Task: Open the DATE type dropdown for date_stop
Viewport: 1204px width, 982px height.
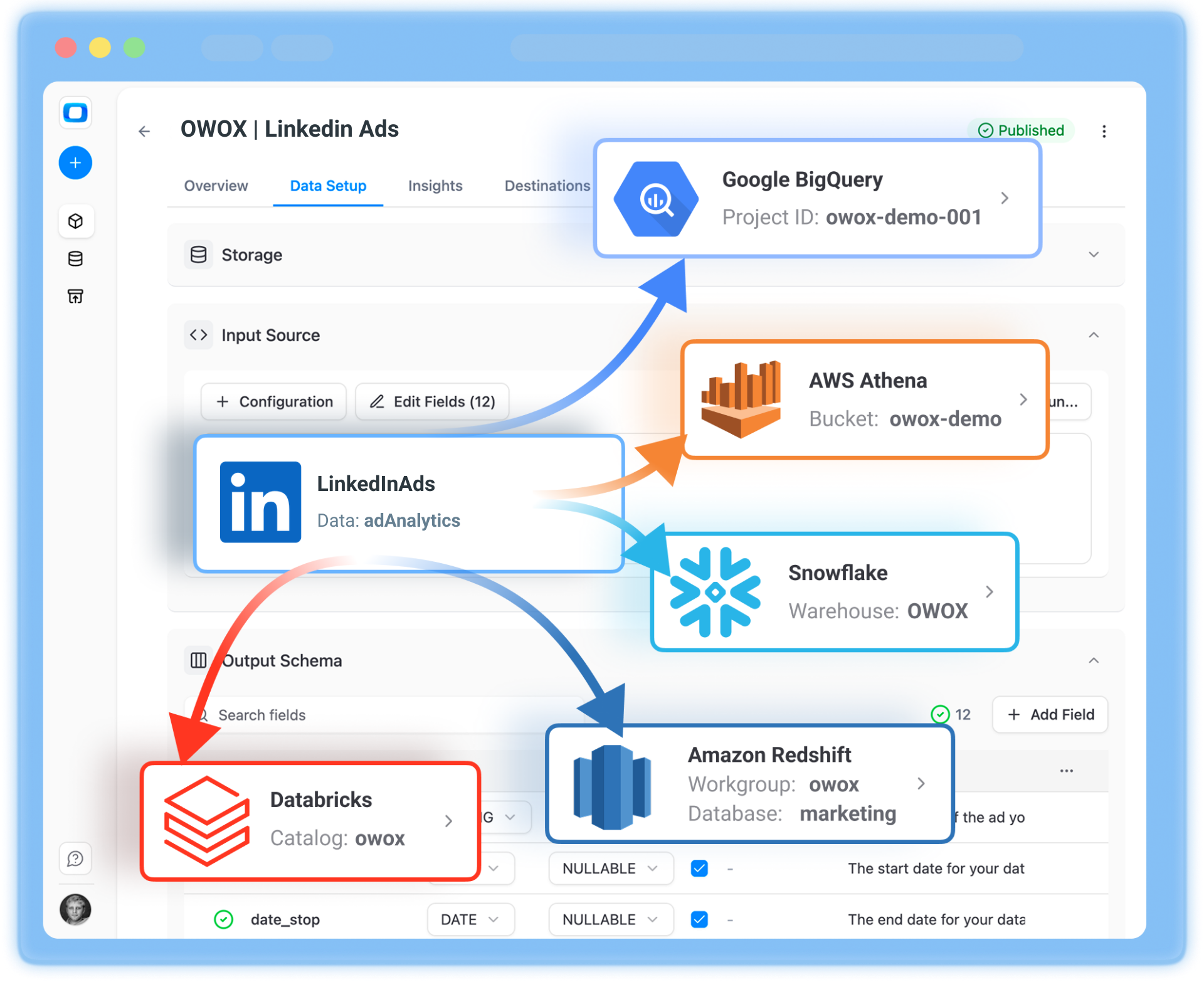Action: (470, 919)
